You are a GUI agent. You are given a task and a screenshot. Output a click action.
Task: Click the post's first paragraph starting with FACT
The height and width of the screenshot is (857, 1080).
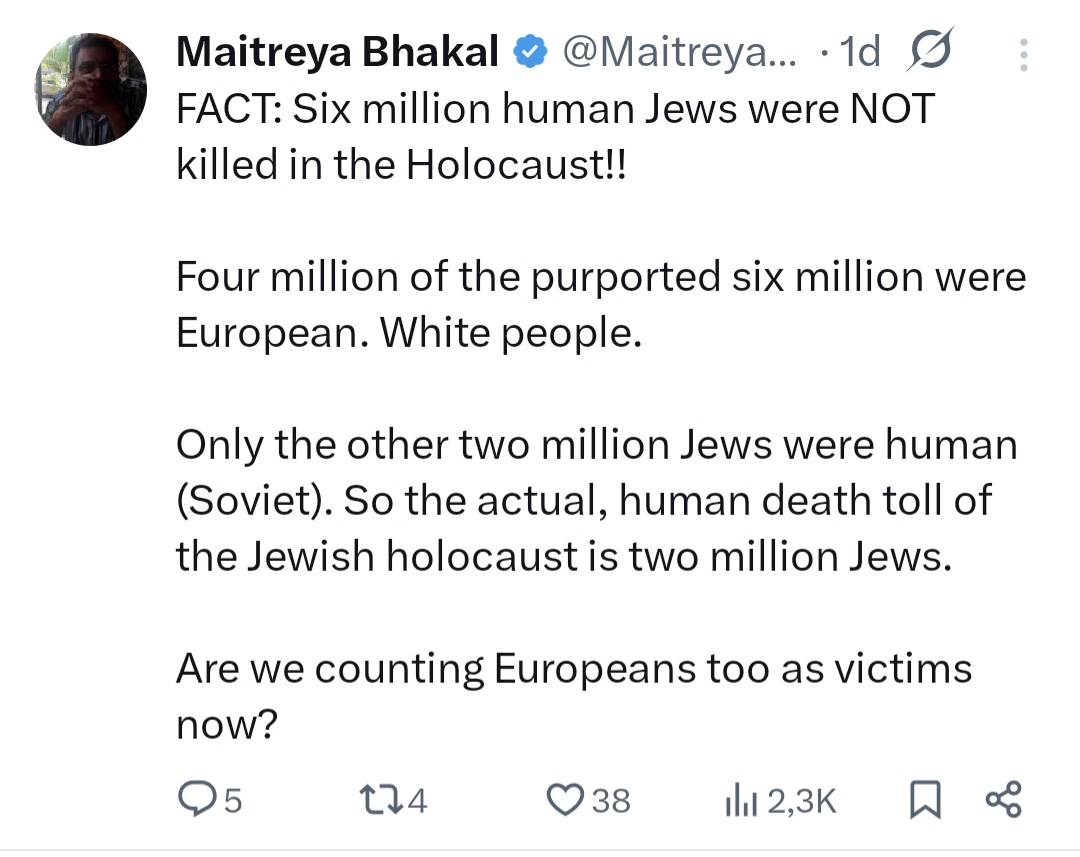[555, 136]
